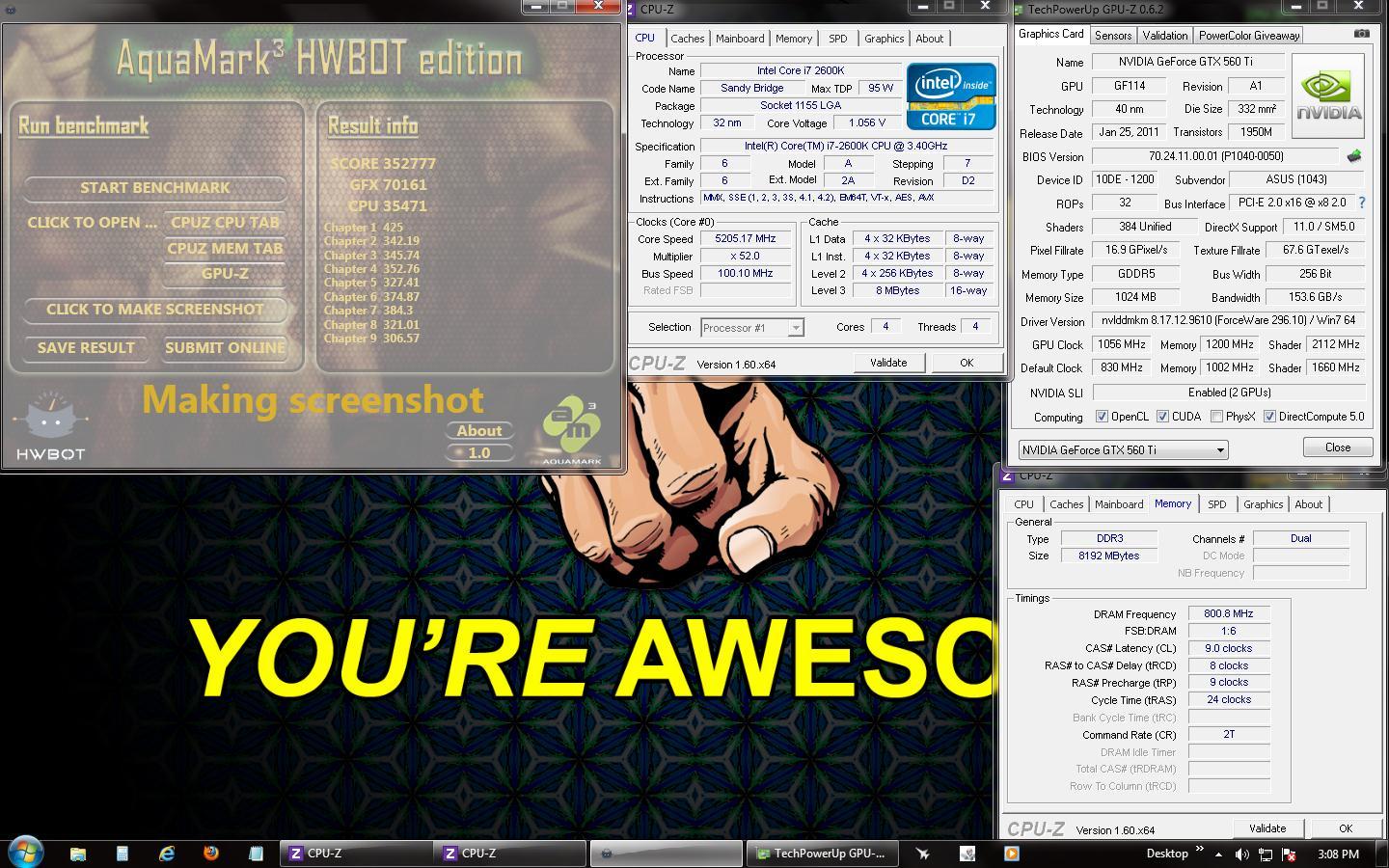Click Validate in the CPU-Z memory window

tap(1267, 828)
